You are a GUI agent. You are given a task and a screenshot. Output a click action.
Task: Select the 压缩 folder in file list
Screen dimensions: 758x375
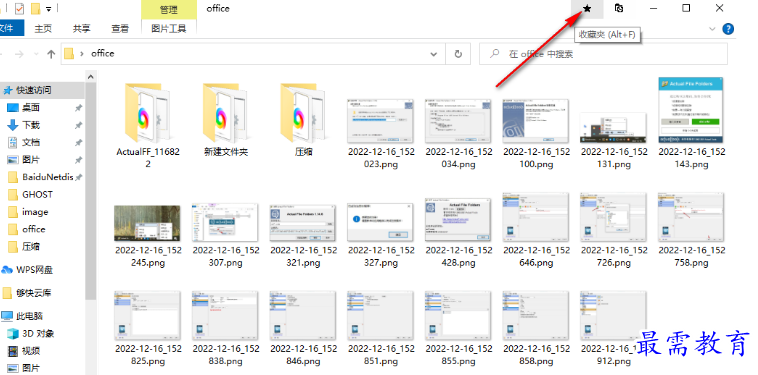(x=304, y=120)
